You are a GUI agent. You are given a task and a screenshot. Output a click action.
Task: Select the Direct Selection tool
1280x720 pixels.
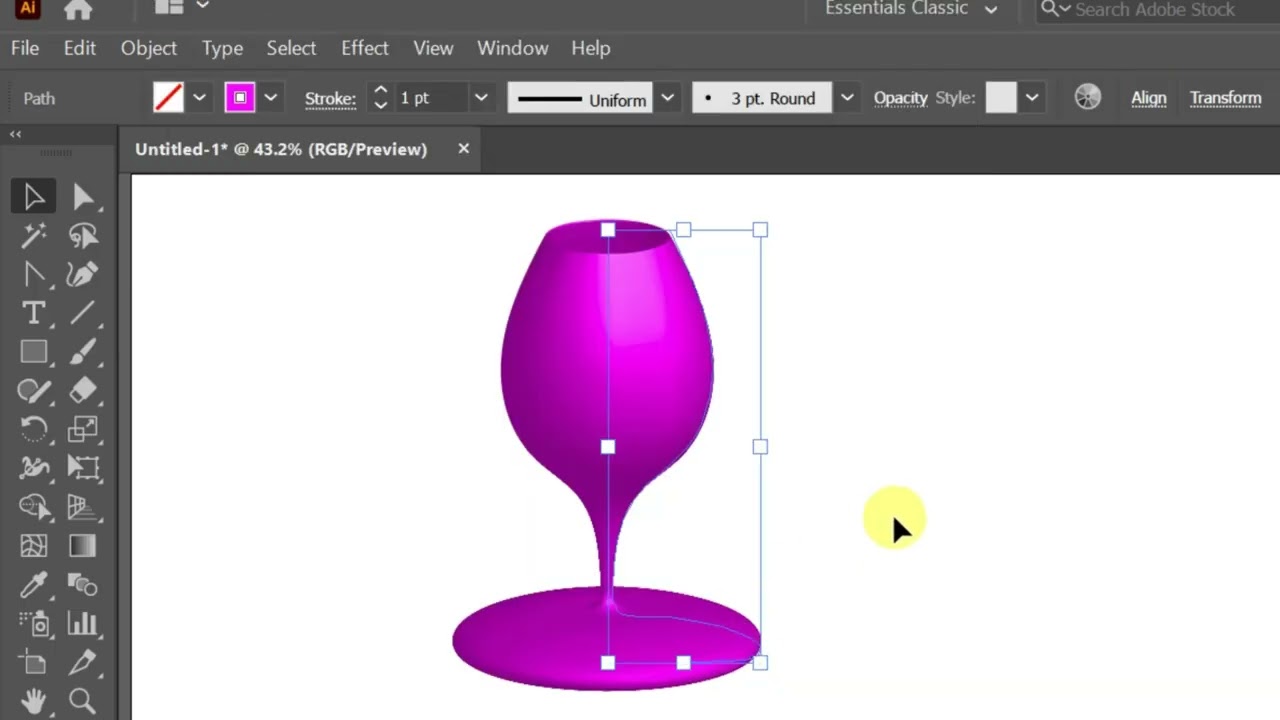click(x=83, y=197)
